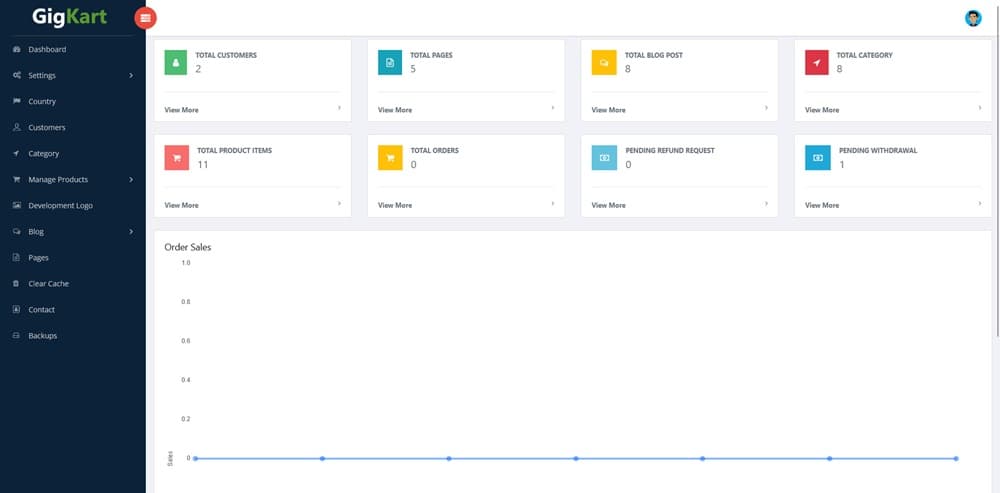Expand the Settings sidebar submenu
Viewport: 1000px width, 493px height.
pyautogui.click(x=72, y=76)
